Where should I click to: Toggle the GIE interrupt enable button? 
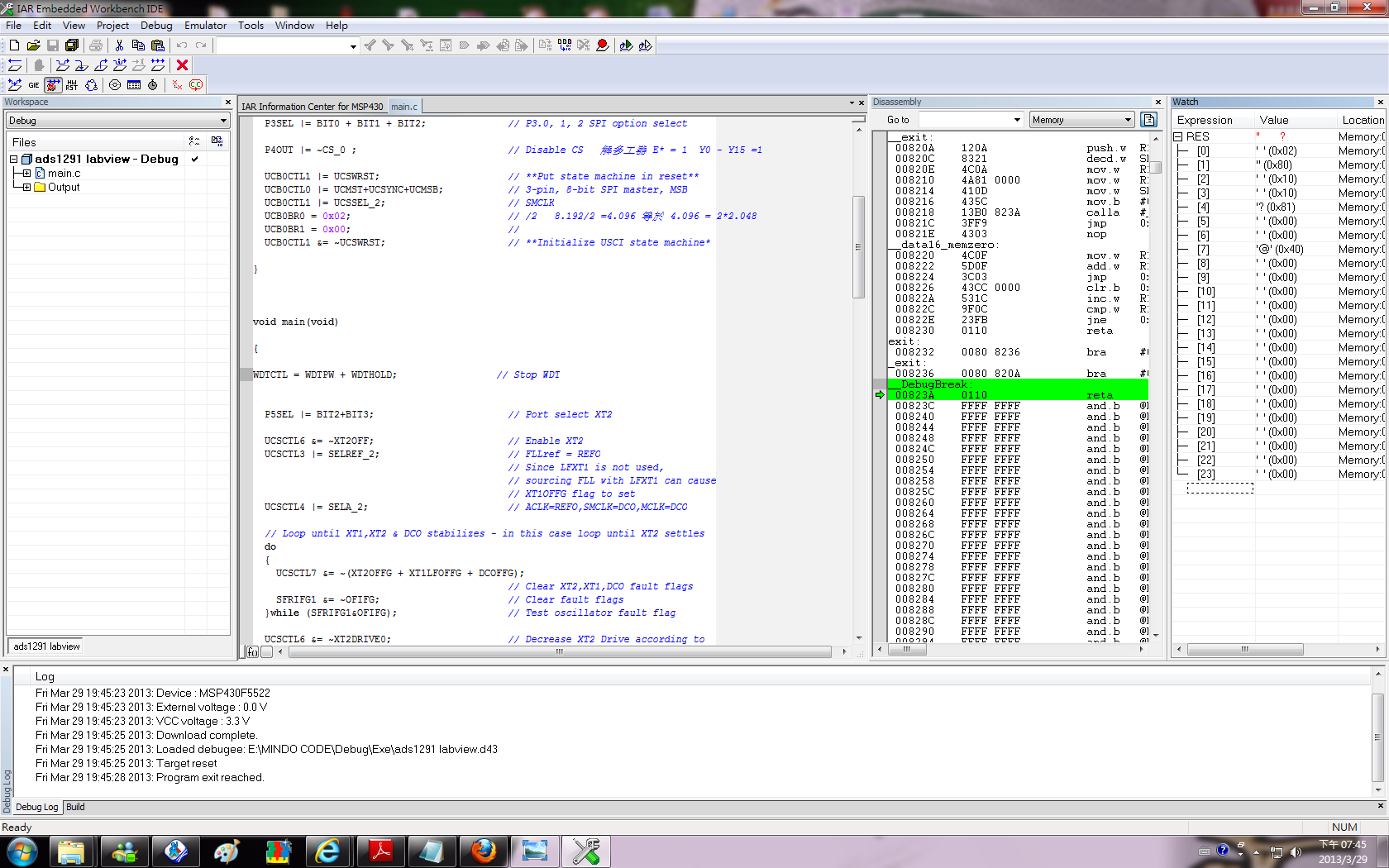tap(34, 85)
